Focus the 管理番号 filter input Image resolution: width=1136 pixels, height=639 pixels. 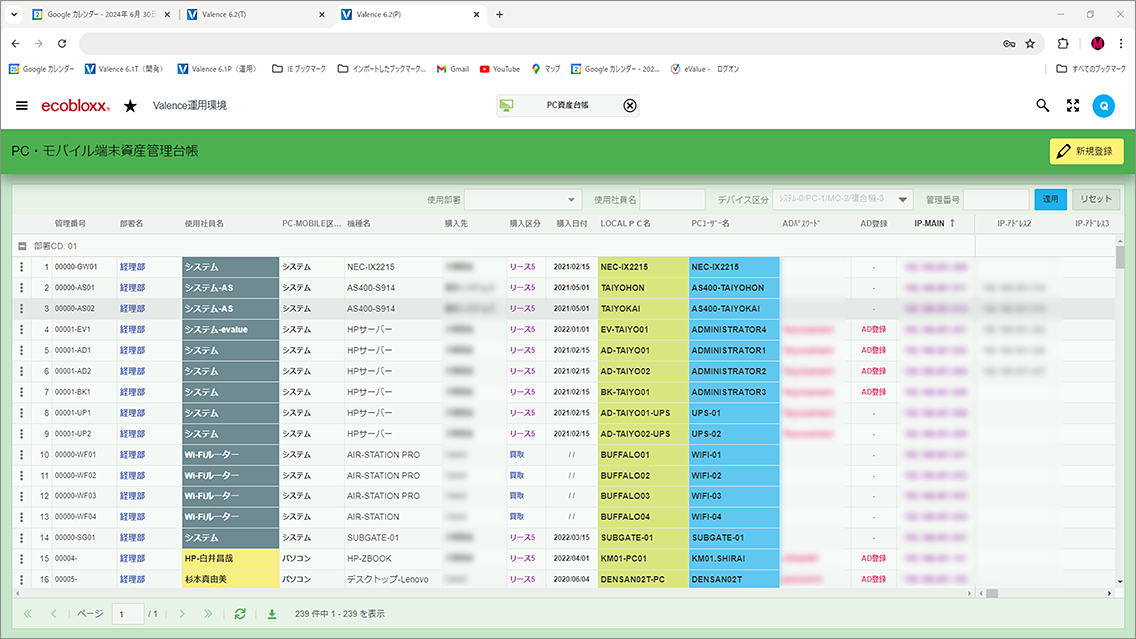(x=996, y=199)
